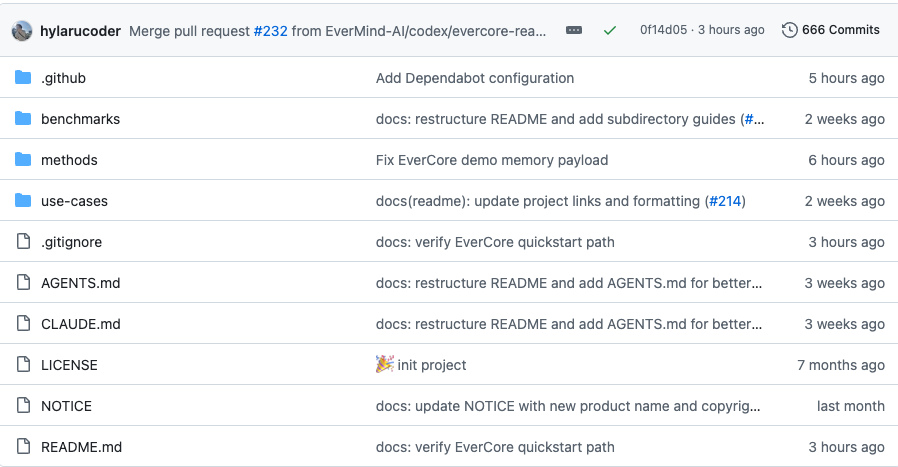Click '3 hours ago' timestamp for .gitignore
Viewport: 898px width, 467px height.
click(x=846, y=242)
